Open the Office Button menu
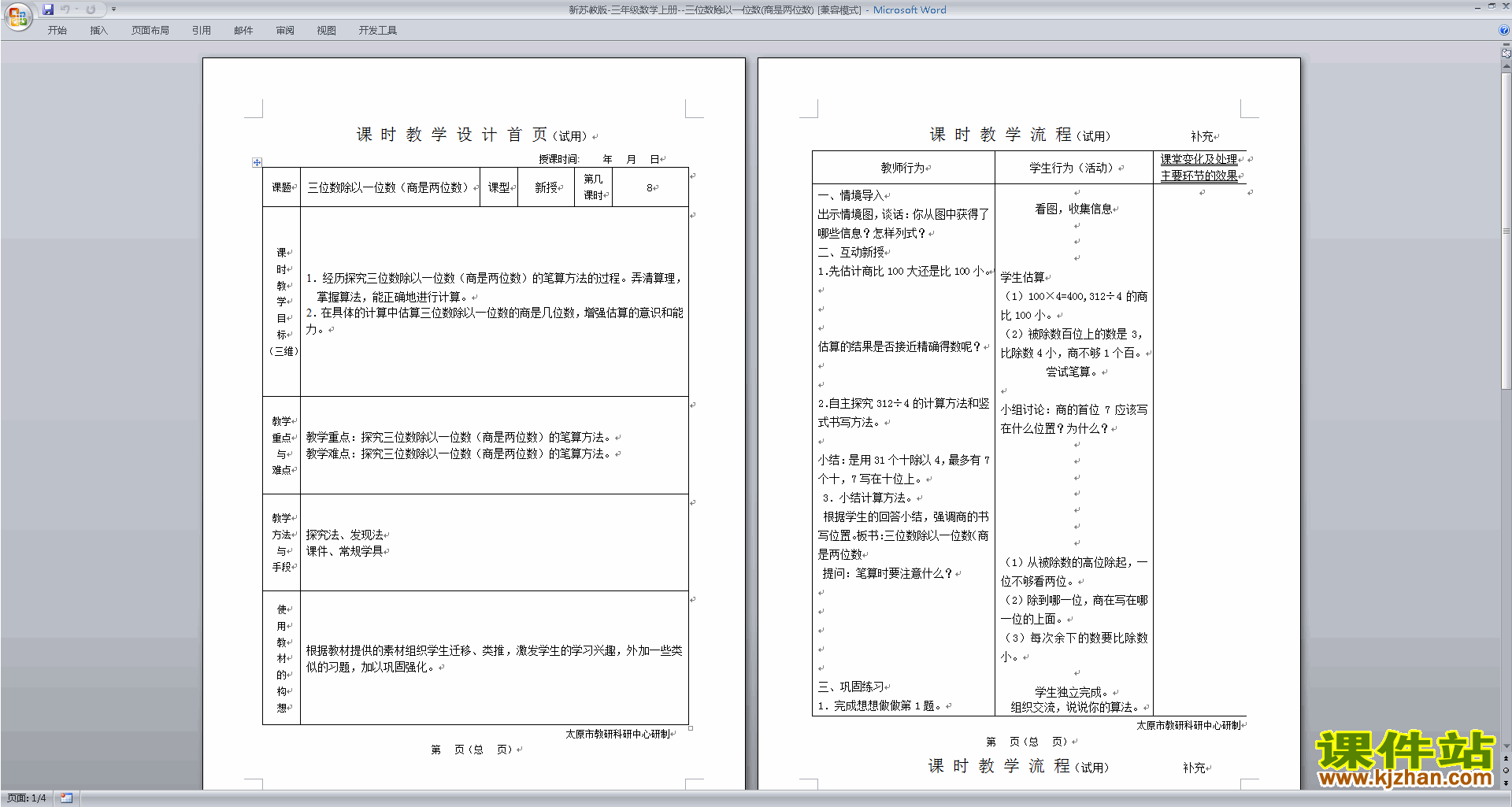 tap(17, 17)
